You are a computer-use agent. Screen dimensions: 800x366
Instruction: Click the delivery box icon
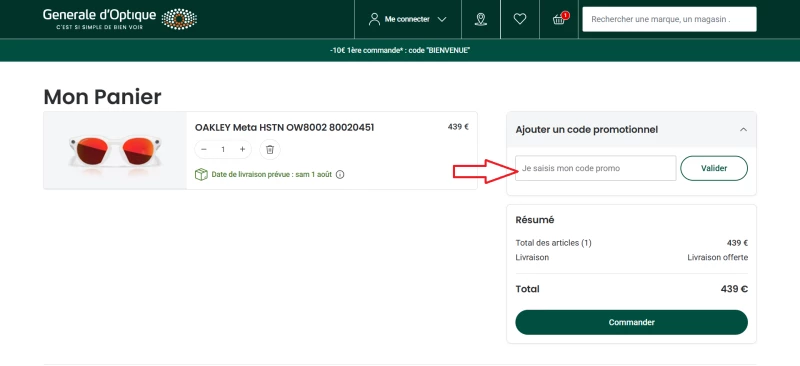(201, 175)
